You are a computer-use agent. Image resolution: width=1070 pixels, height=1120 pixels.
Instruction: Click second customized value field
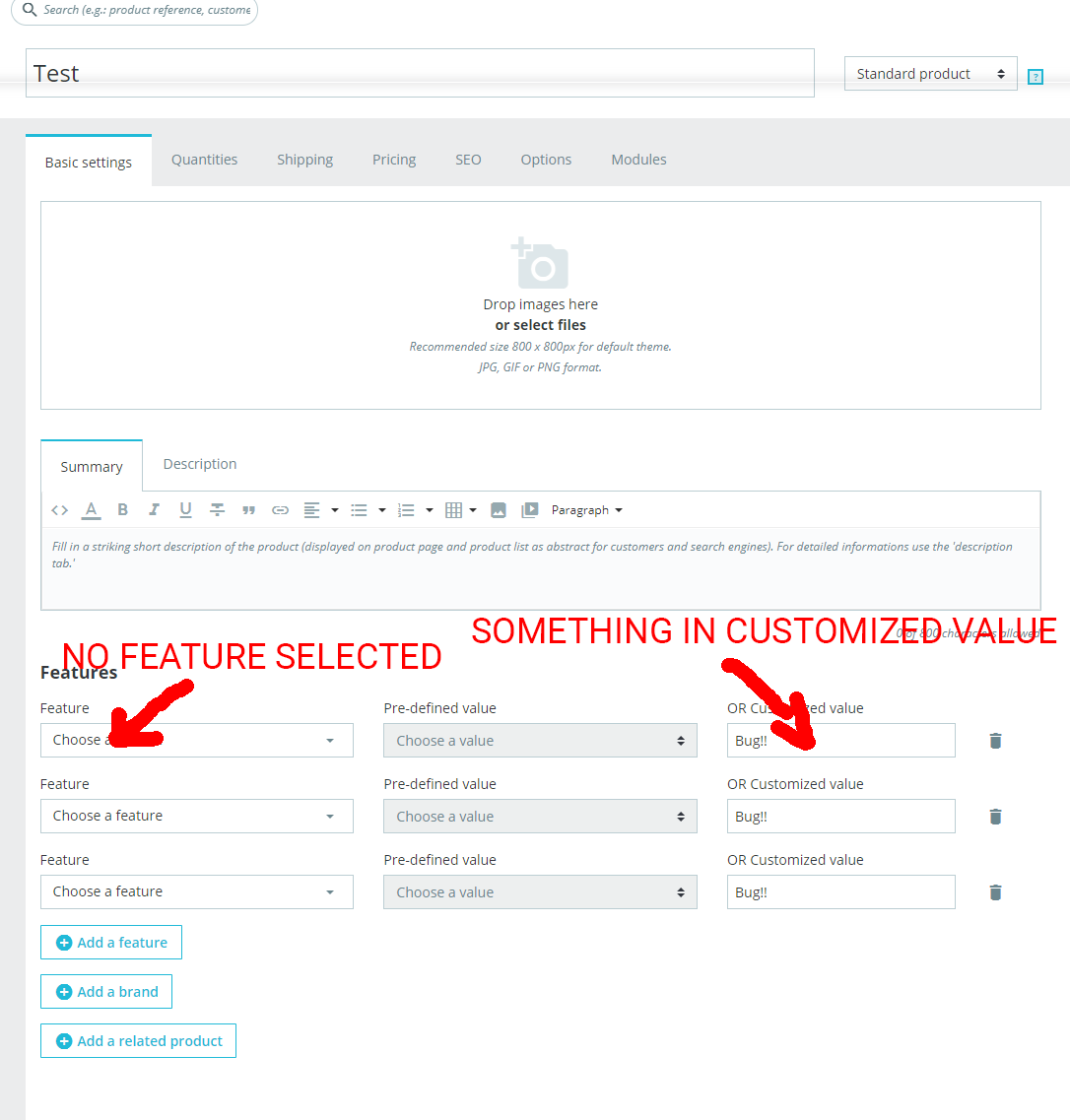[840, 816]
